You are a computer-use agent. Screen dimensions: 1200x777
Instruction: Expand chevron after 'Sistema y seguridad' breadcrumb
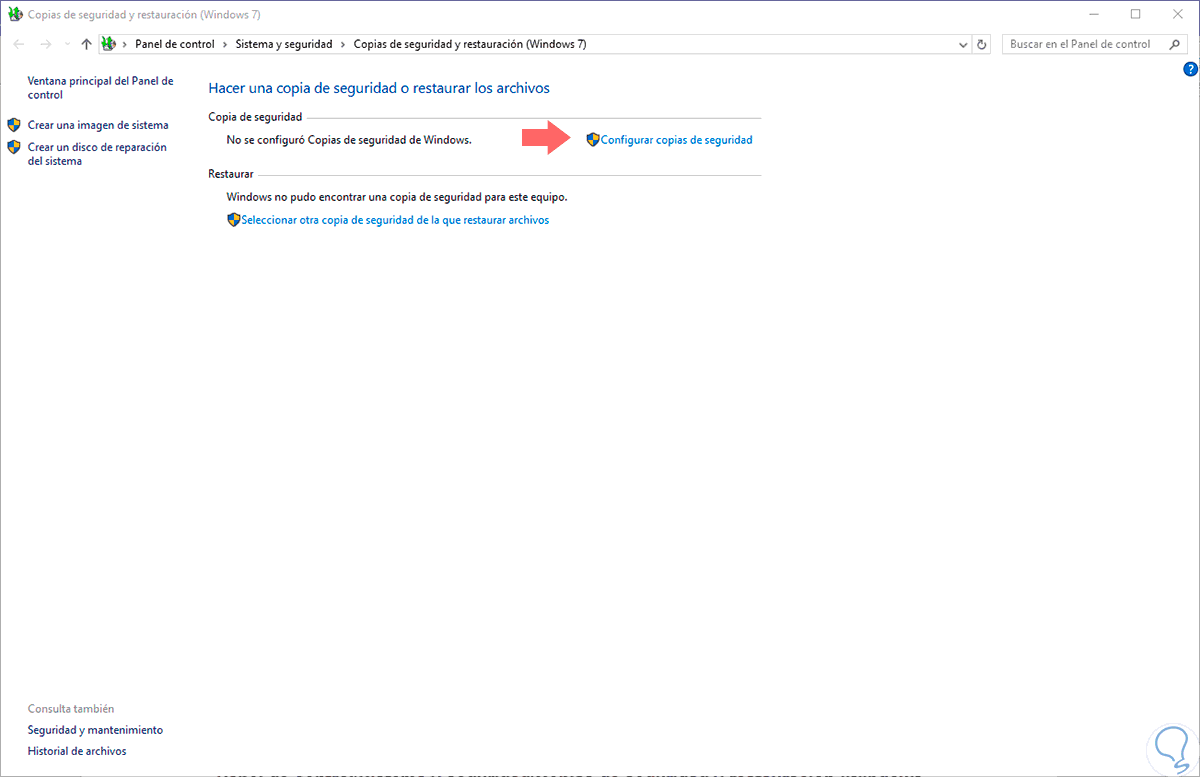pyautogui.click(x=343, y=45)
